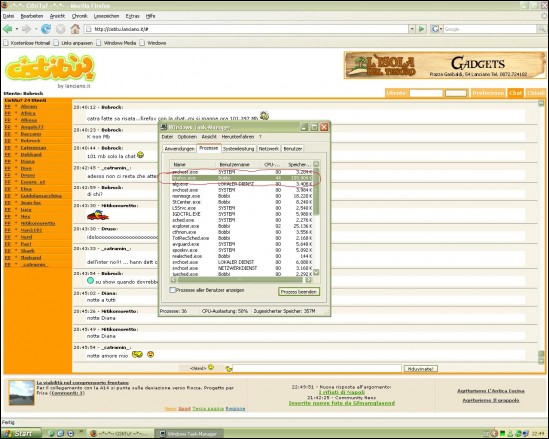This screenshot has width=549, height=439.
Task: Open the search engine selector dropdown
Action: point(441,29)
